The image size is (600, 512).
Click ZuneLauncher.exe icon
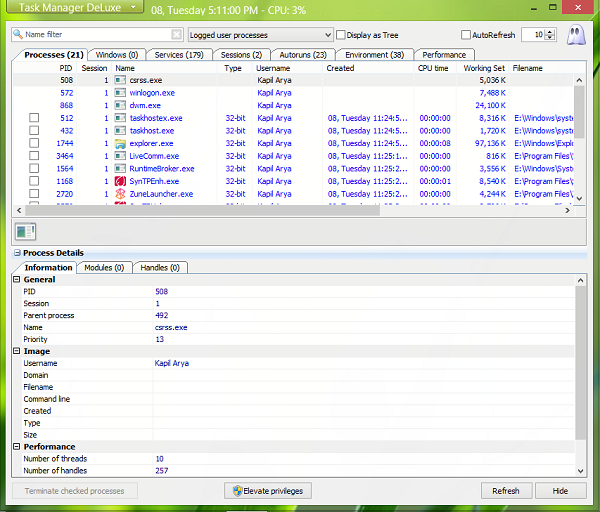[120, 194]
